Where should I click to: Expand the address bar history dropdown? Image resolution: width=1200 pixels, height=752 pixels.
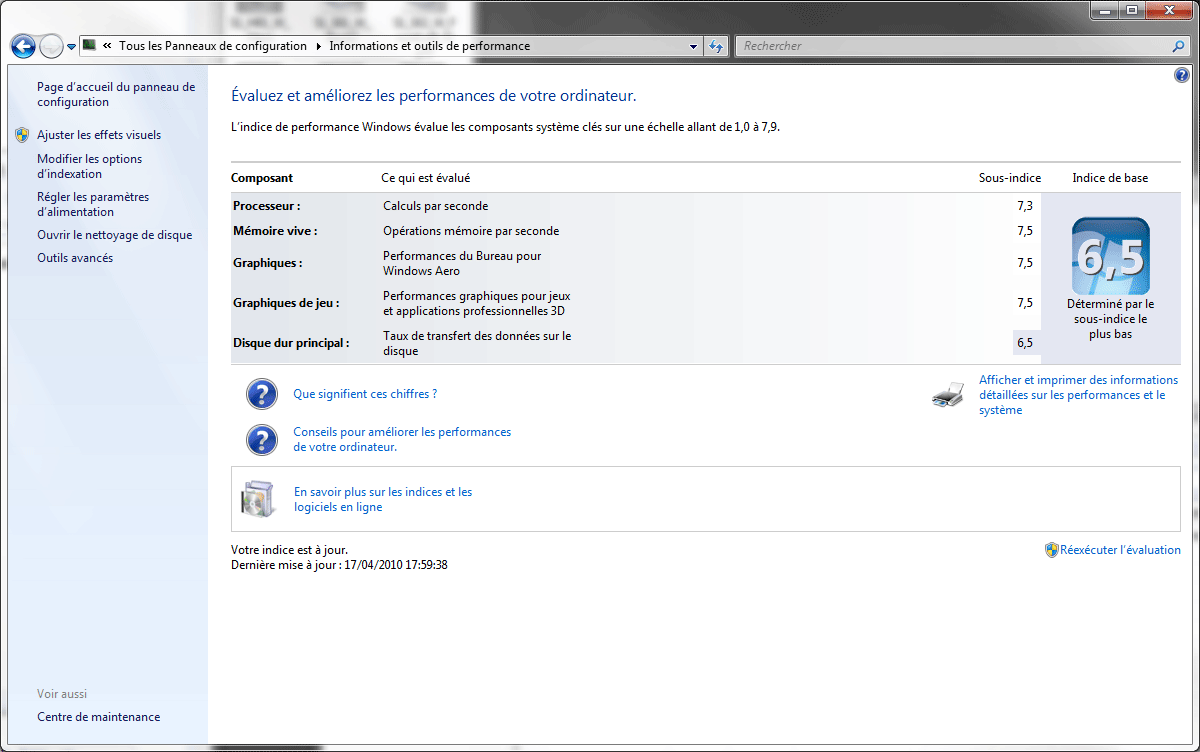(x=694, y=46)
